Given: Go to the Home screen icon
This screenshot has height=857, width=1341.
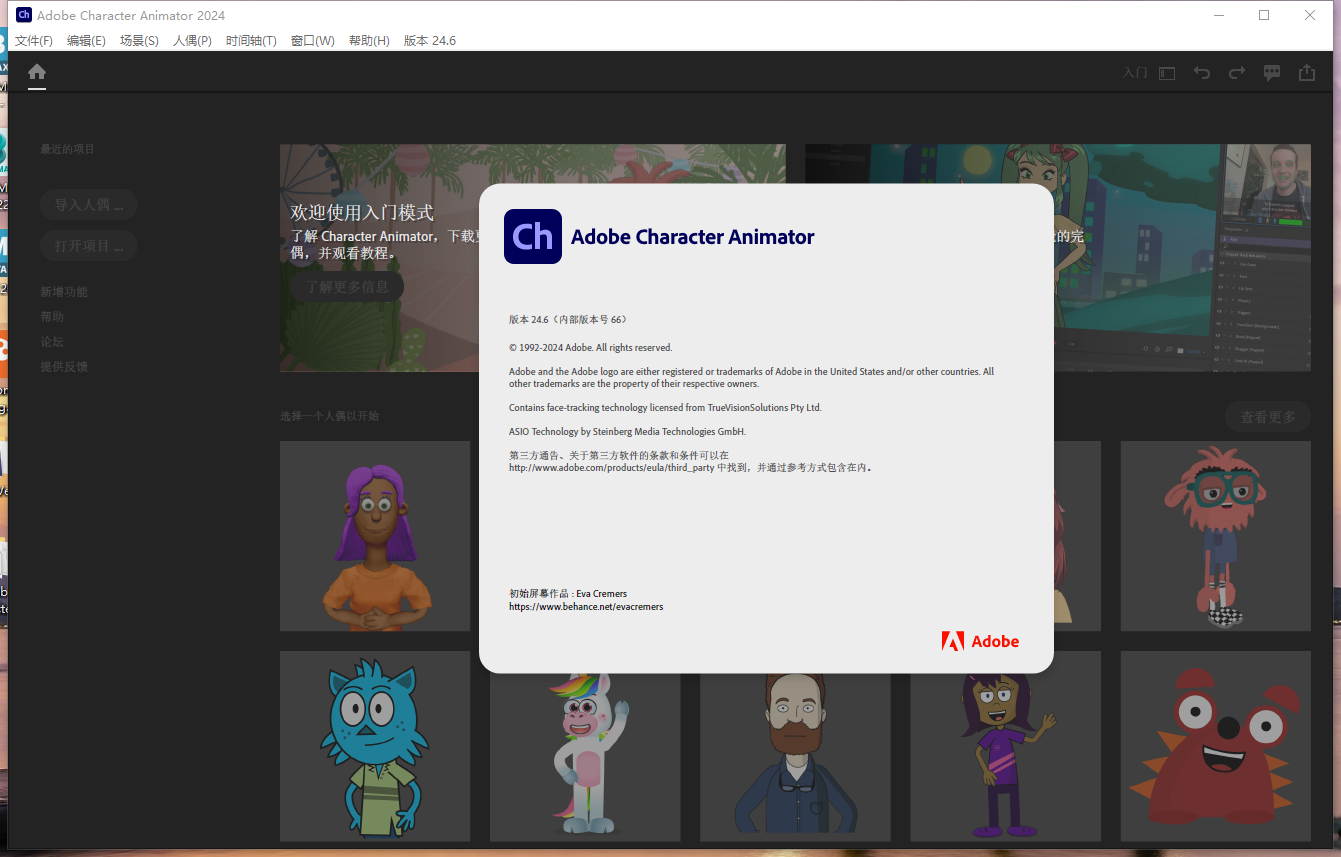Looking at the screenshot, I should (x=37, y=72).
